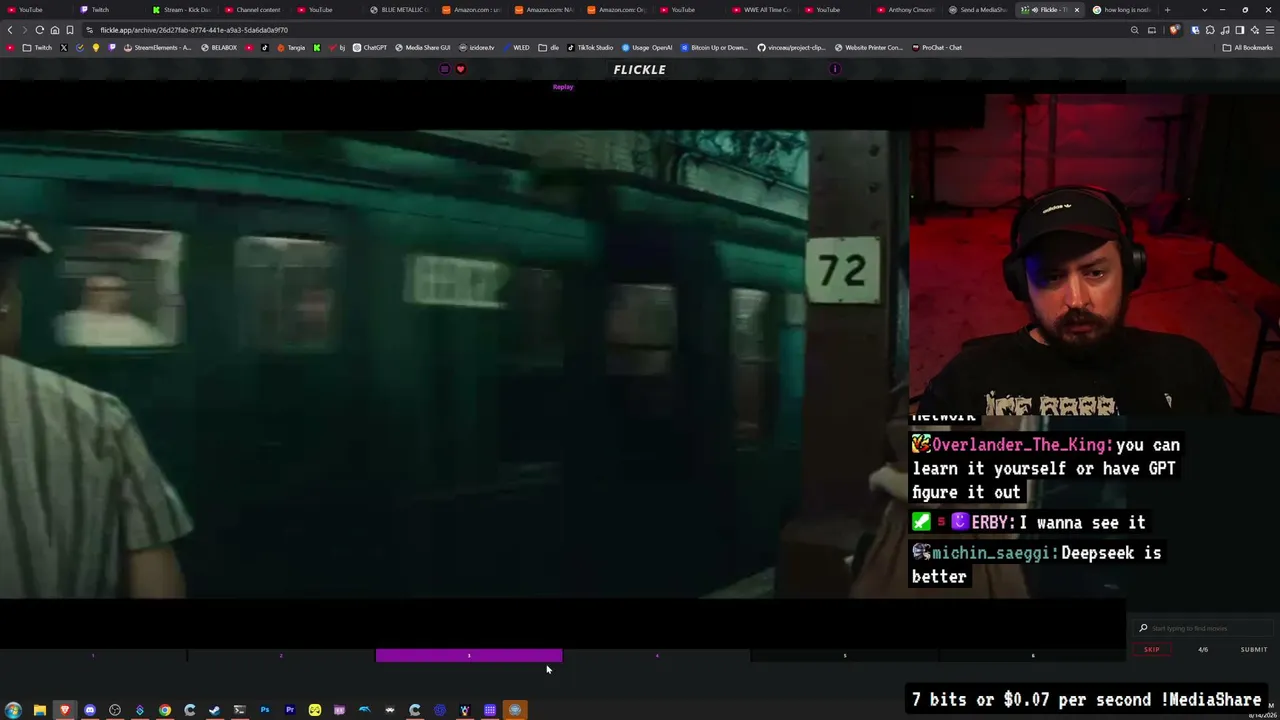Switch to WWE All Time tab
This screenshot has height=720, width=1280.
[x=762, y=10]
